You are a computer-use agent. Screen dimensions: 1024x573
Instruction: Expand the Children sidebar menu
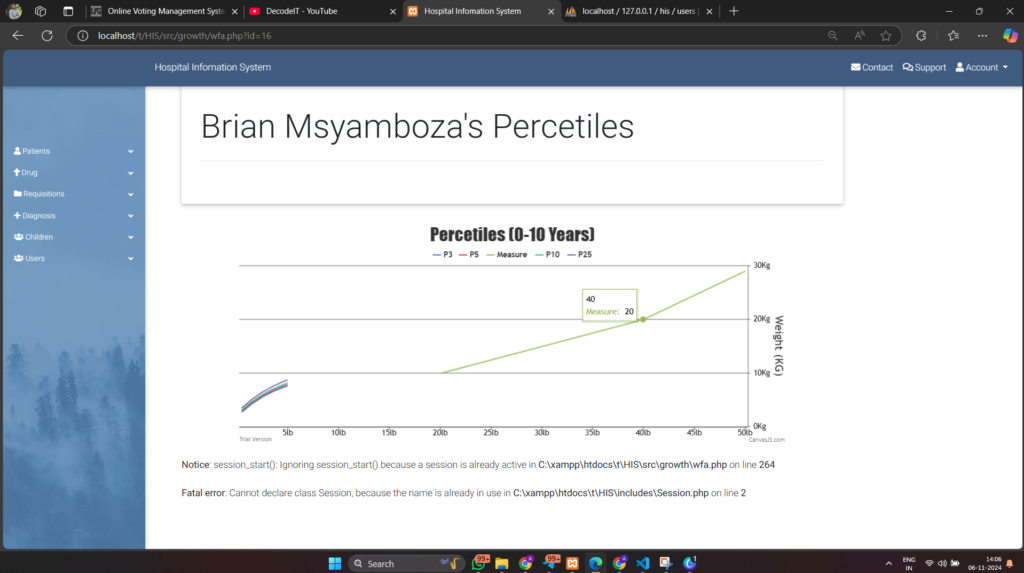(73, 237)
